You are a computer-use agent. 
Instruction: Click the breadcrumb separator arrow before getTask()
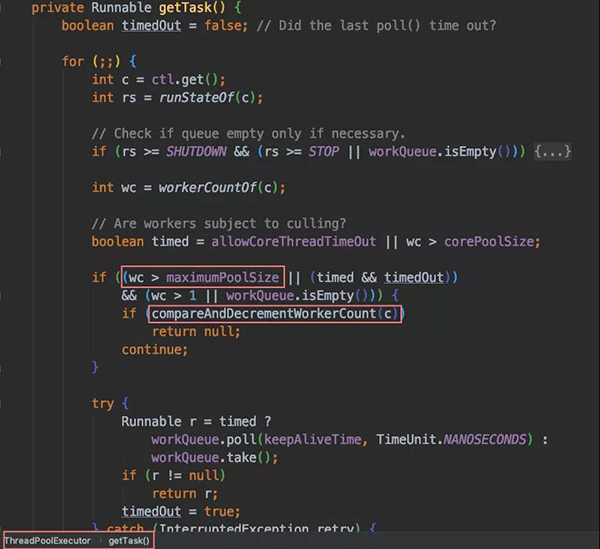[100, 541]
